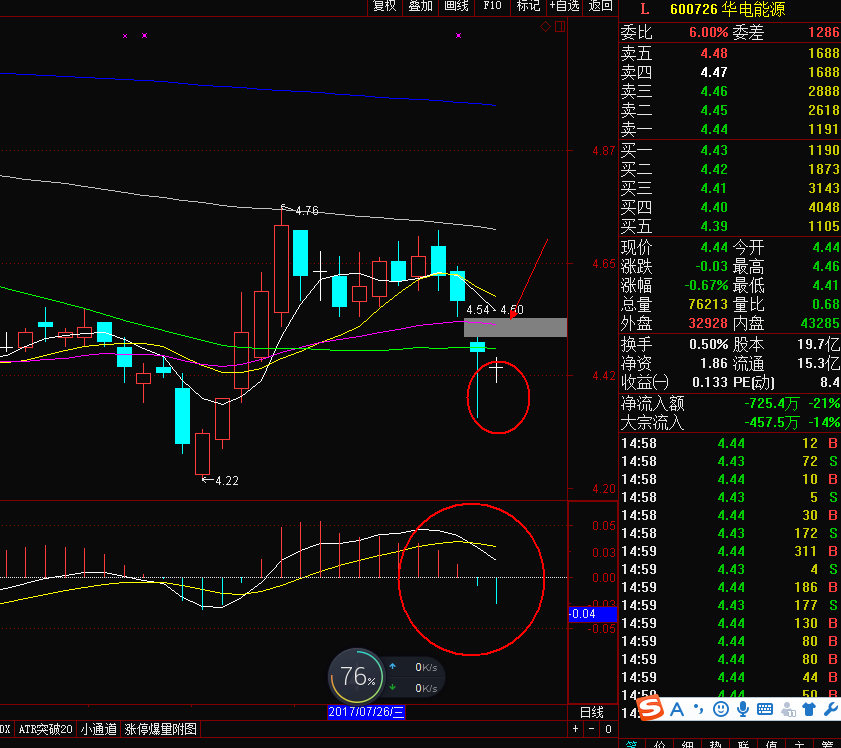The height and width of the screenshot is (748, 841).
Task: Click the 最高 4.46 value
Action: point(826,266)
